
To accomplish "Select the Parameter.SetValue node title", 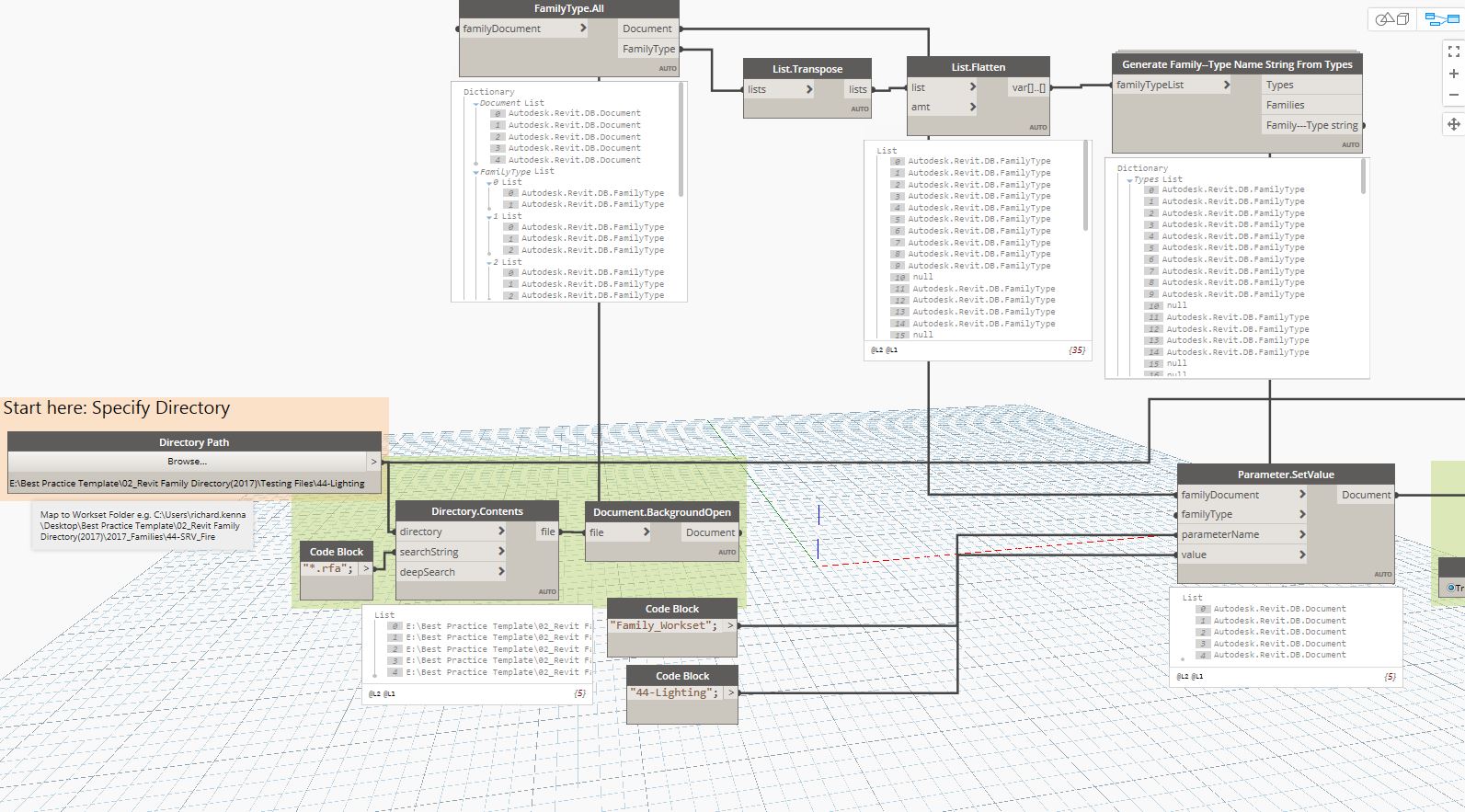I will tap(1286, 475).
